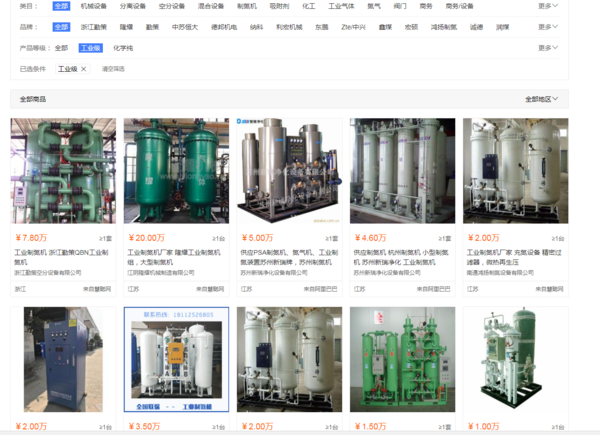Switch to 全部商品 tab
Image resolution: width=600 pixels, height=435 pixels.
(33, 99)
